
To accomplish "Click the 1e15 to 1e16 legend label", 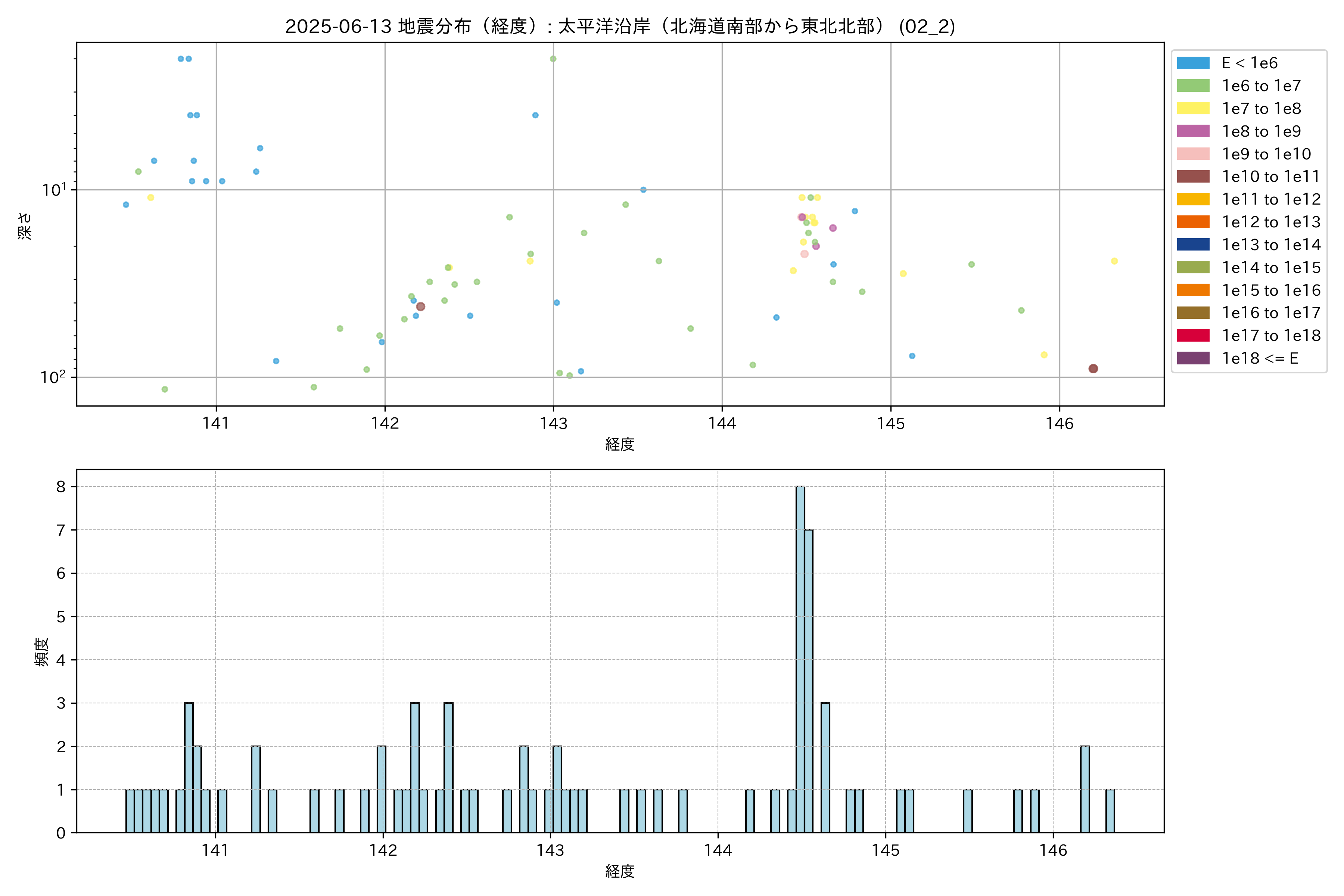I will pos(1271,290).
